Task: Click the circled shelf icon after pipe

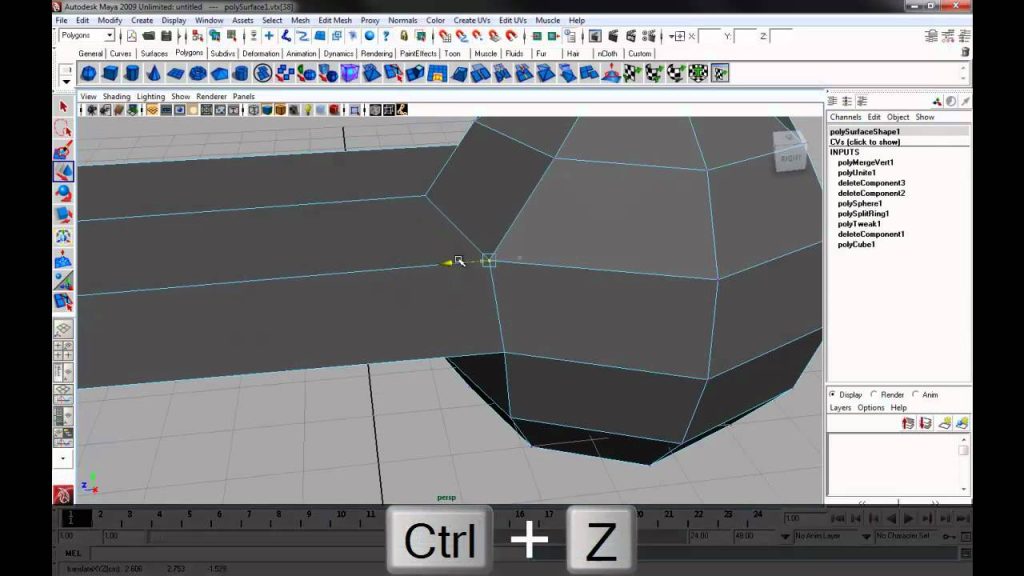Action: pyautogui.click(x=263, y=73)
